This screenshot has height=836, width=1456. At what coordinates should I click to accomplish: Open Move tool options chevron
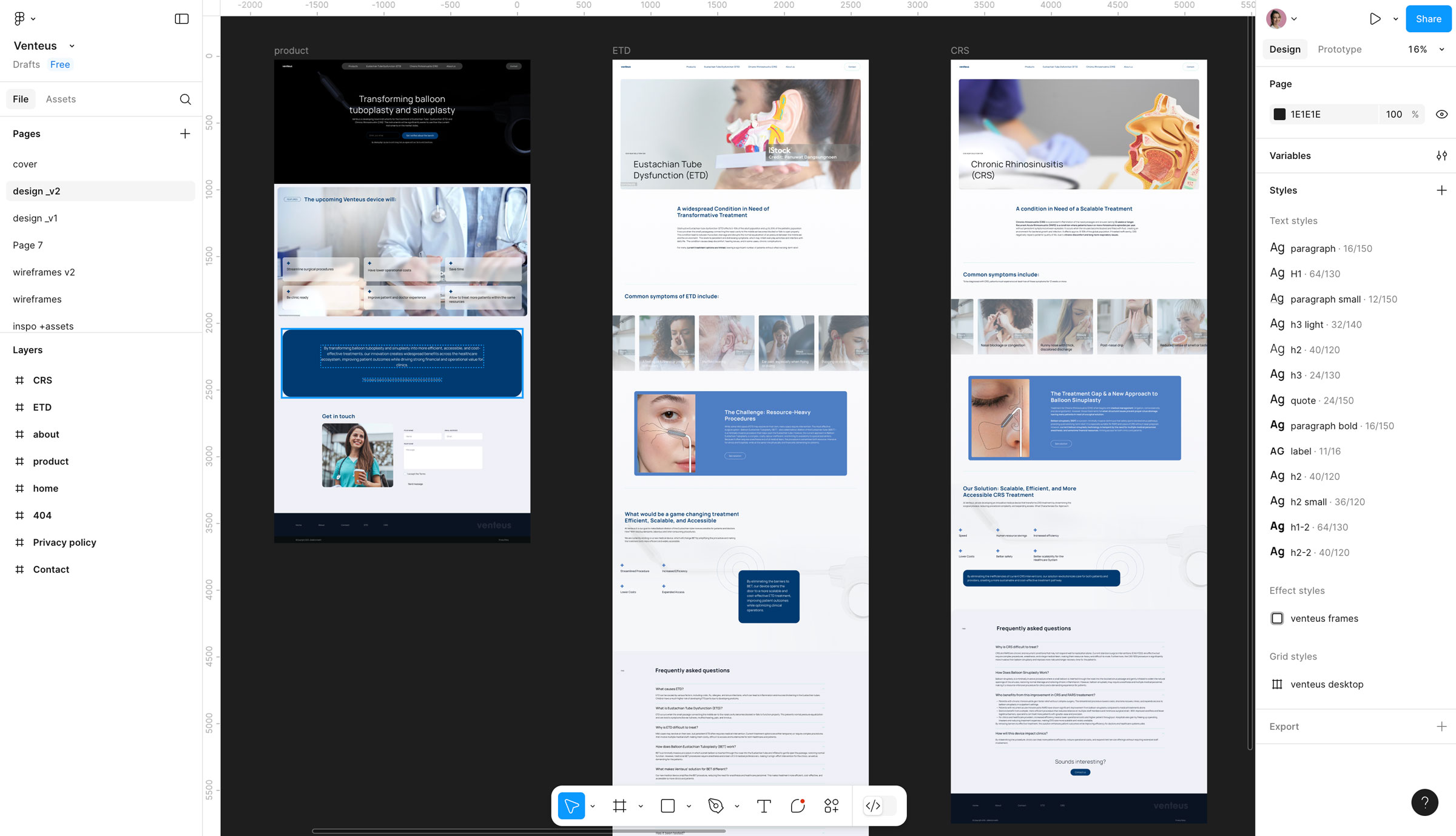coord(592,806)
